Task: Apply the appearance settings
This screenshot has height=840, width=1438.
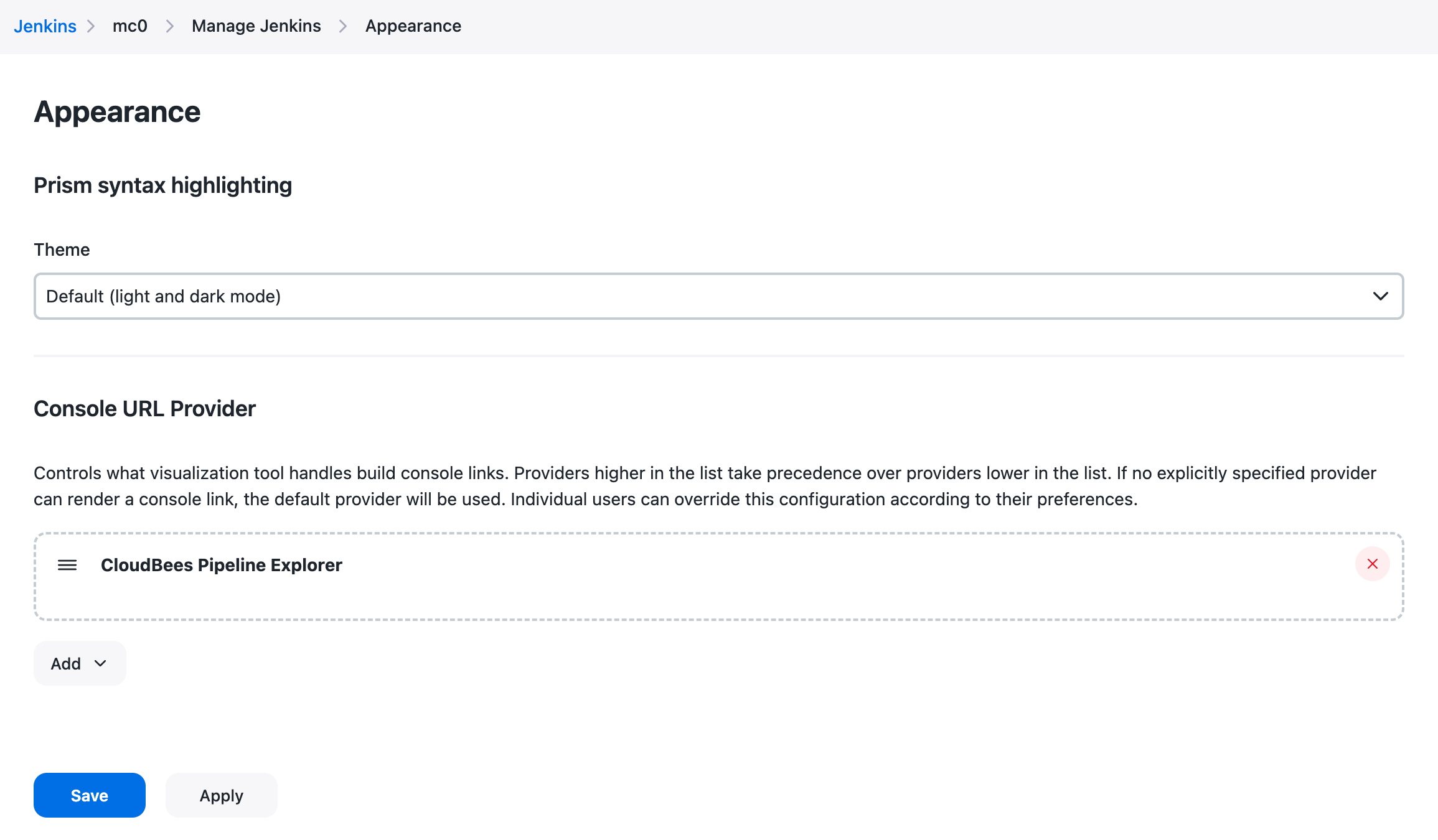Action: (x=222, y=795)
